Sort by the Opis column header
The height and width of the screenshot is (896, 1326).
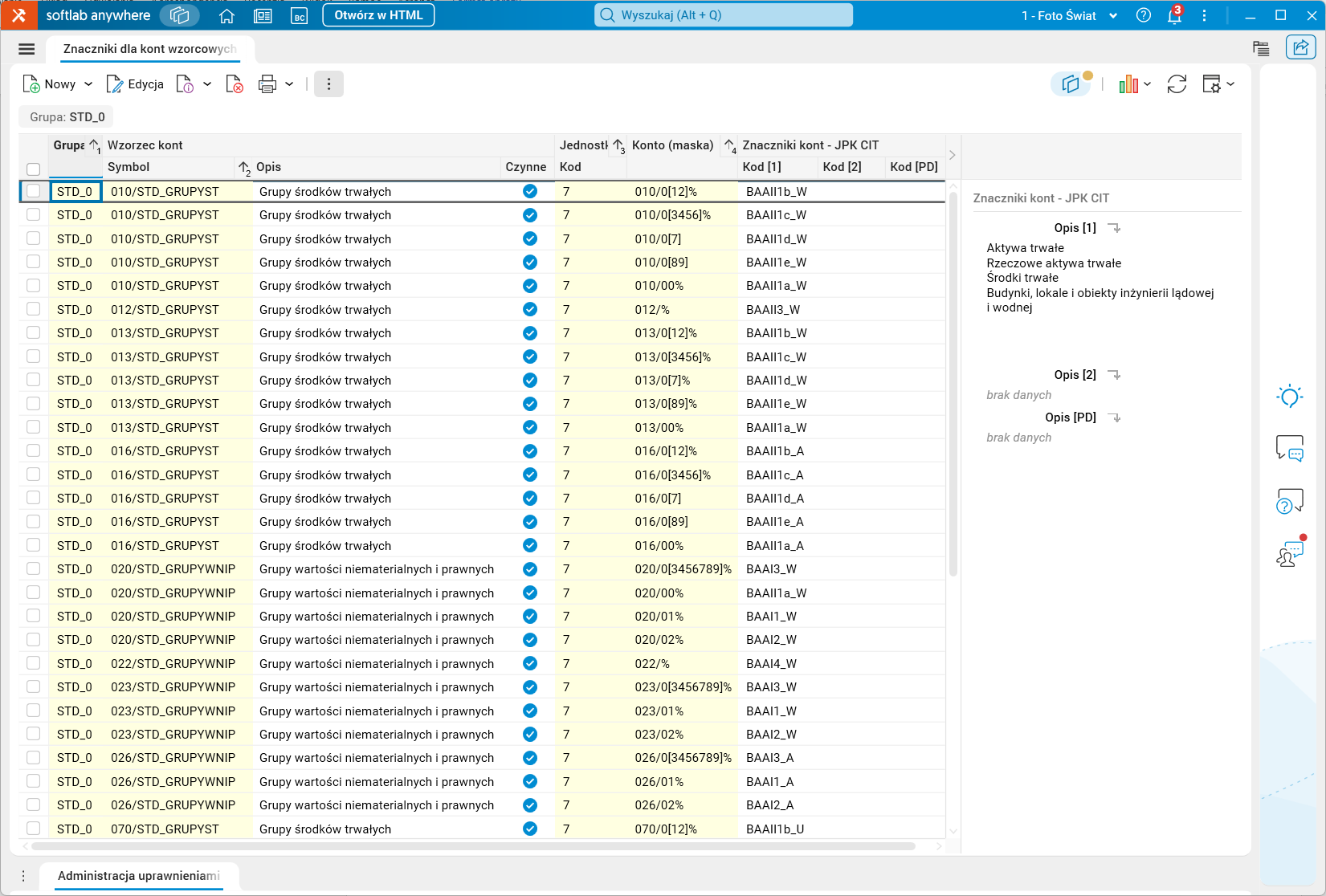click(376, 167)
